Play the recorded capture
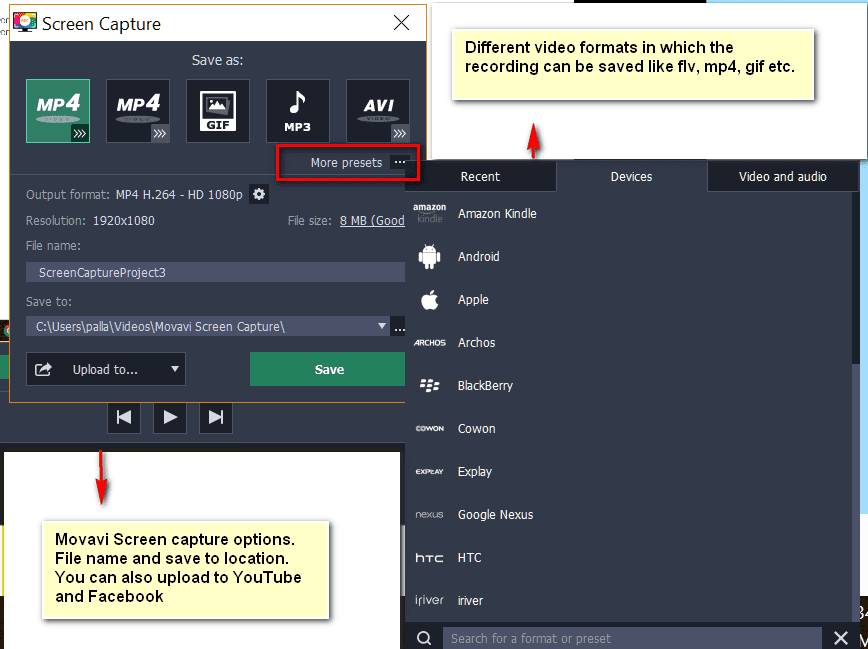 [170, 417]
